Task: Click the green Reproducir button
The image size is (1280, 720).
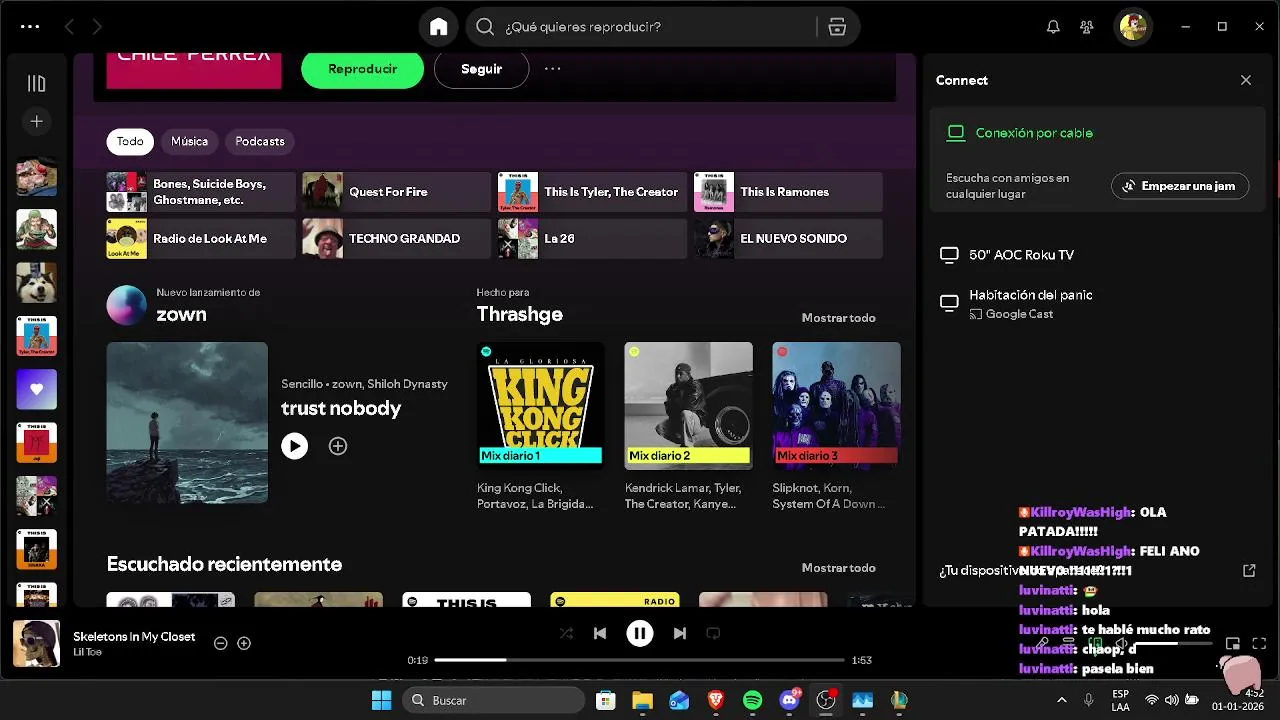Action: (362, 69)
